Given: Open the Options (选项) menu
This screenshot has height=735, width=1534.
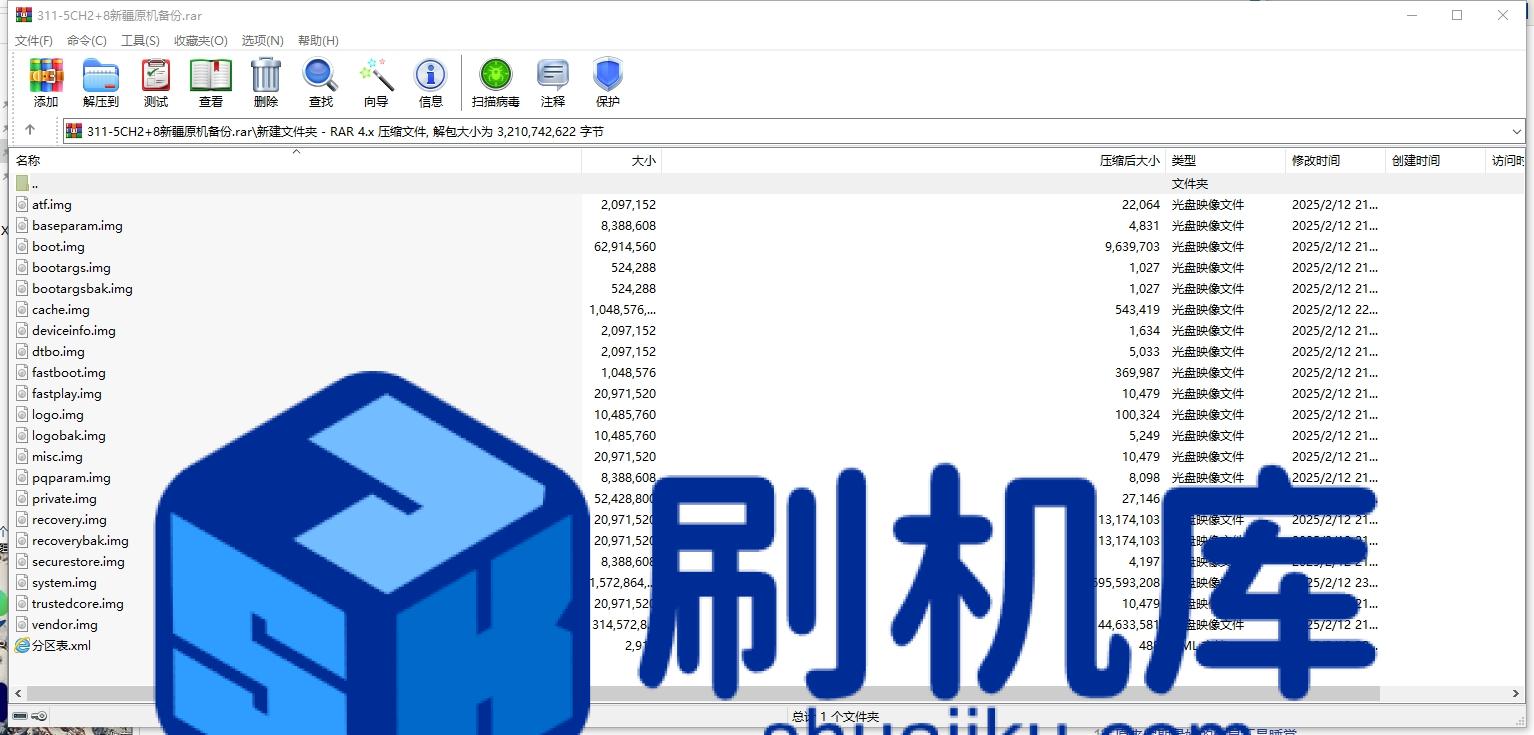Looking at the screenshot, I should point(262,40).
